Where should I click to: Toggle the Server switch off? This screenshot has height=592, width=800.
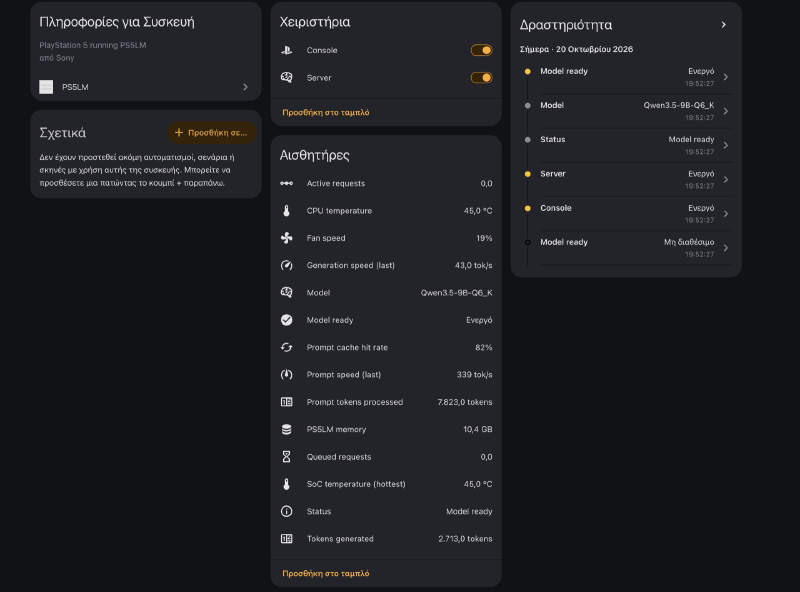[x=481, y=78]
